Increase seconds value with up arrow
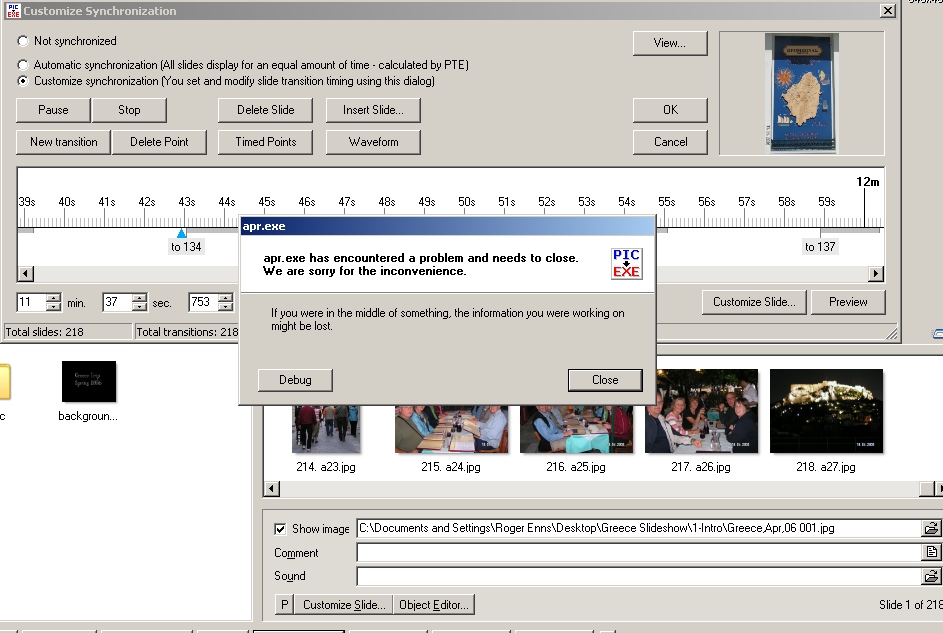This screenshot has width=943, height=633. pyautogui.click(x=140, y=298)
